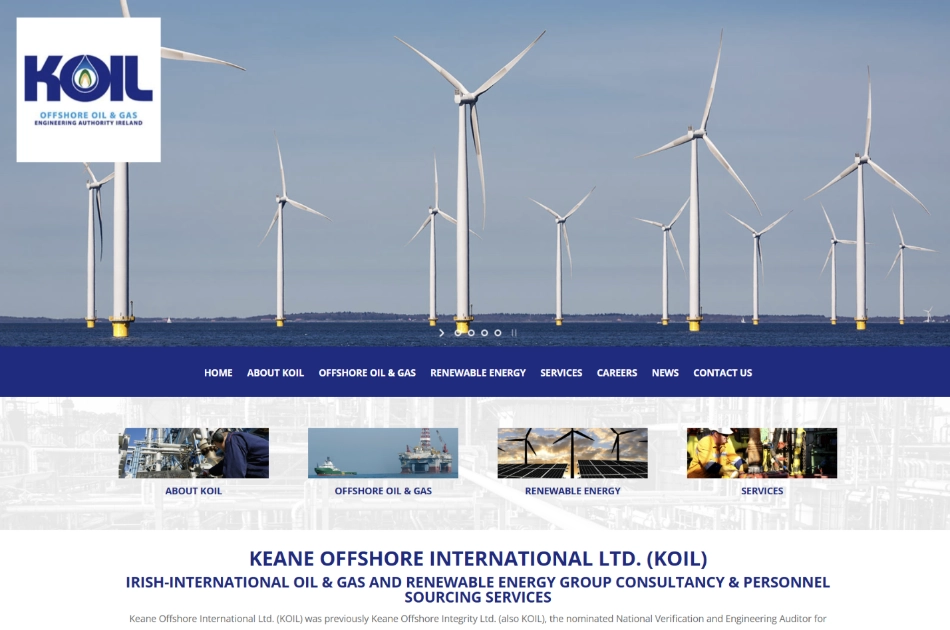This screenshot has height=630, width=950.
Task: Click the Services worker thumbnail
Action: 762,453
